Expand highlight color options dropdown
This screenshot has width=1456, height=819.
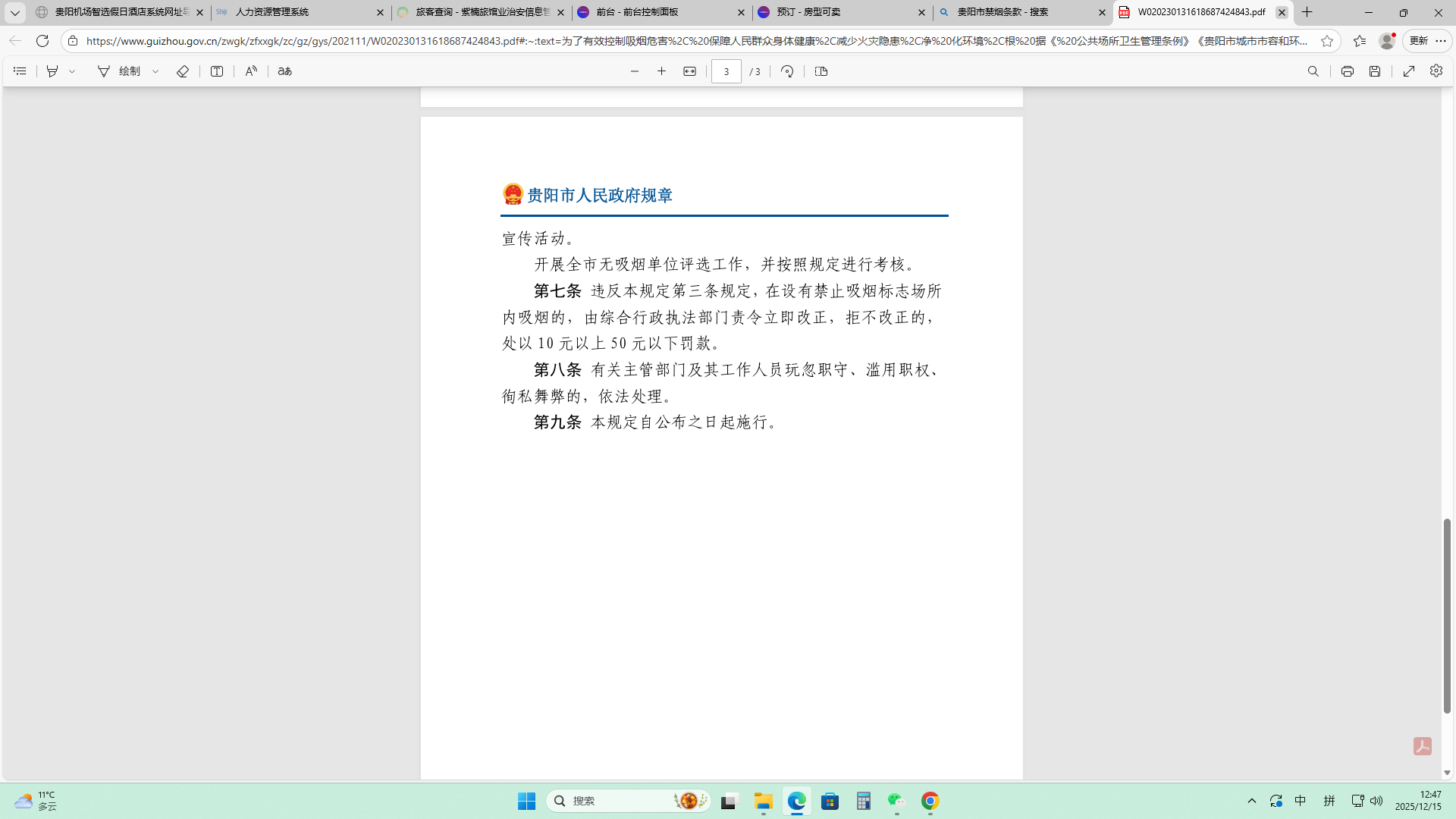(x=72, y=71)
